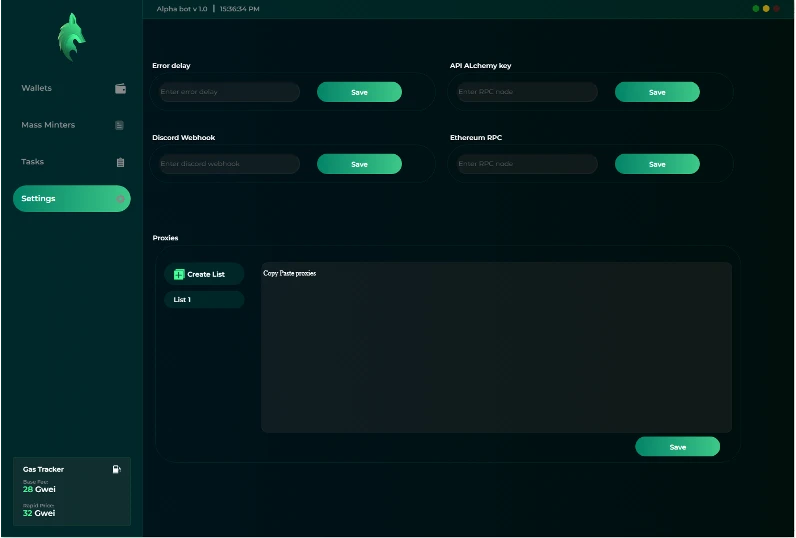Click the clipboard icon beside Tasks
796x538 pixels.
[120, 162]
